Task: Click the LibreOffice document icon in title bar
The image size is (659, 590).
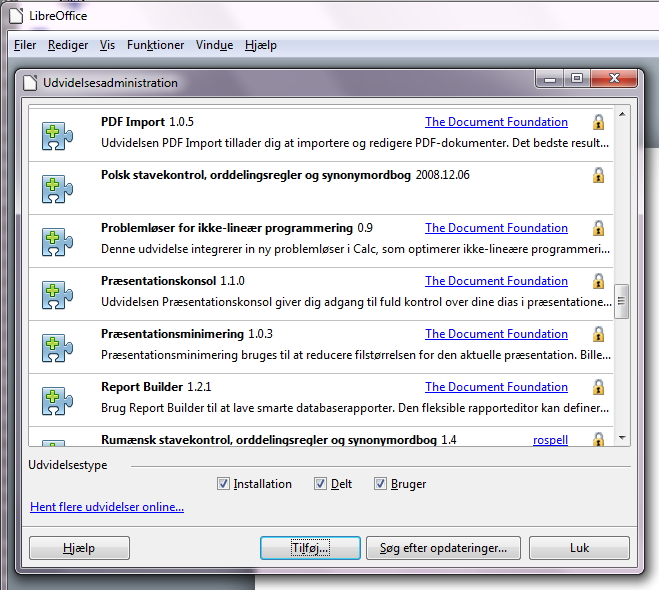Action: (x=16, y=16)
